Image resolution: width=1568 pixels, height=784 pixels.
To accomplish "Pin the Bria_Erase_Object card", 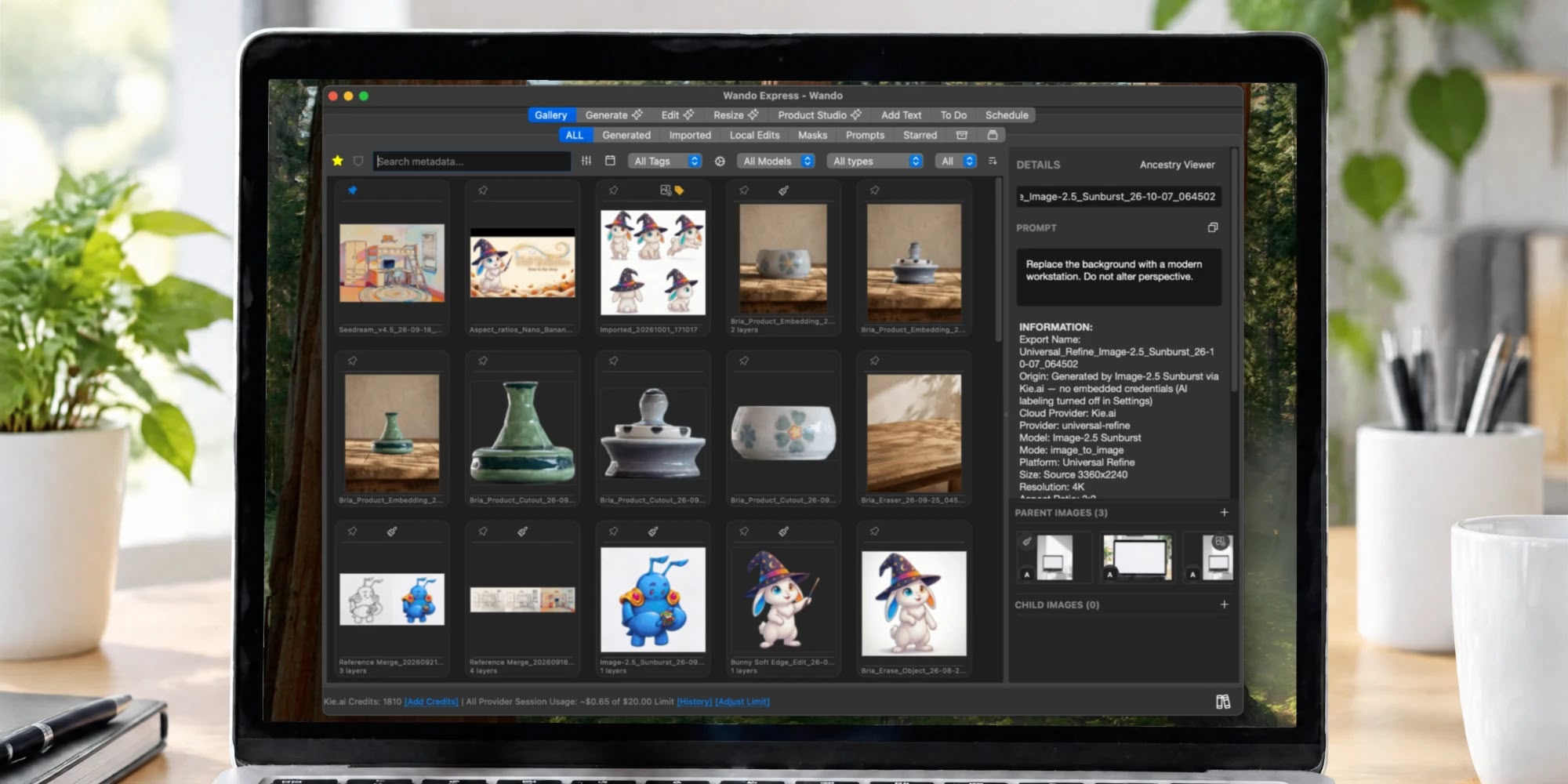I will 874,532.
